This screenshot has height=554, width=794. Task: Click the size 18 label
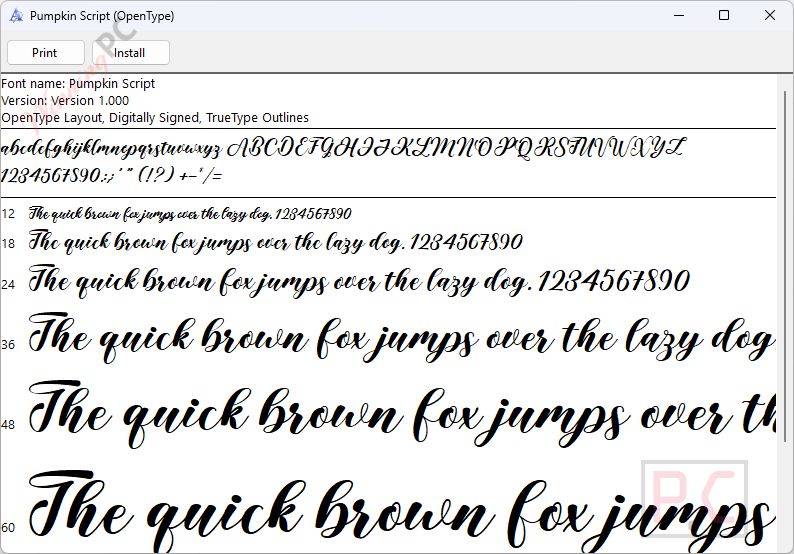point(8,244)
